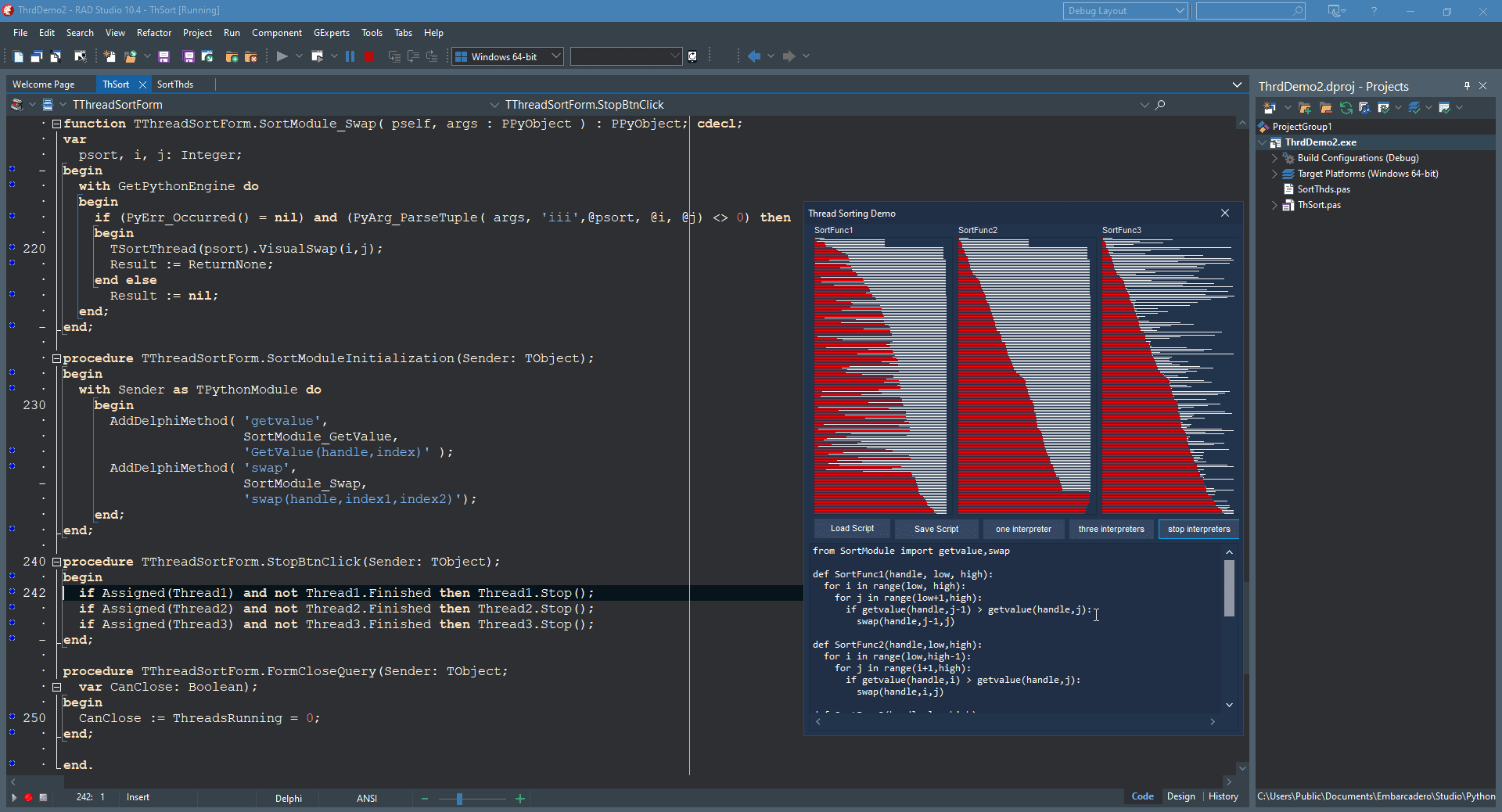Click Add to Project icon in Projects panel

1305,108
